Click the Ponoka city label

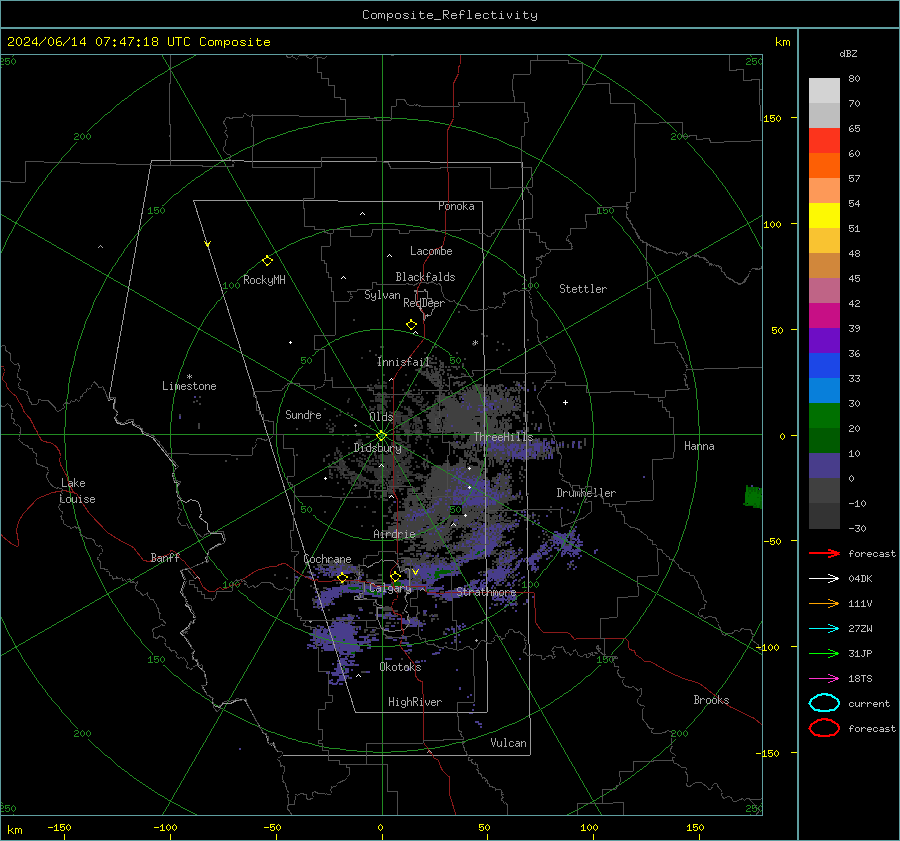pos(456,206)
